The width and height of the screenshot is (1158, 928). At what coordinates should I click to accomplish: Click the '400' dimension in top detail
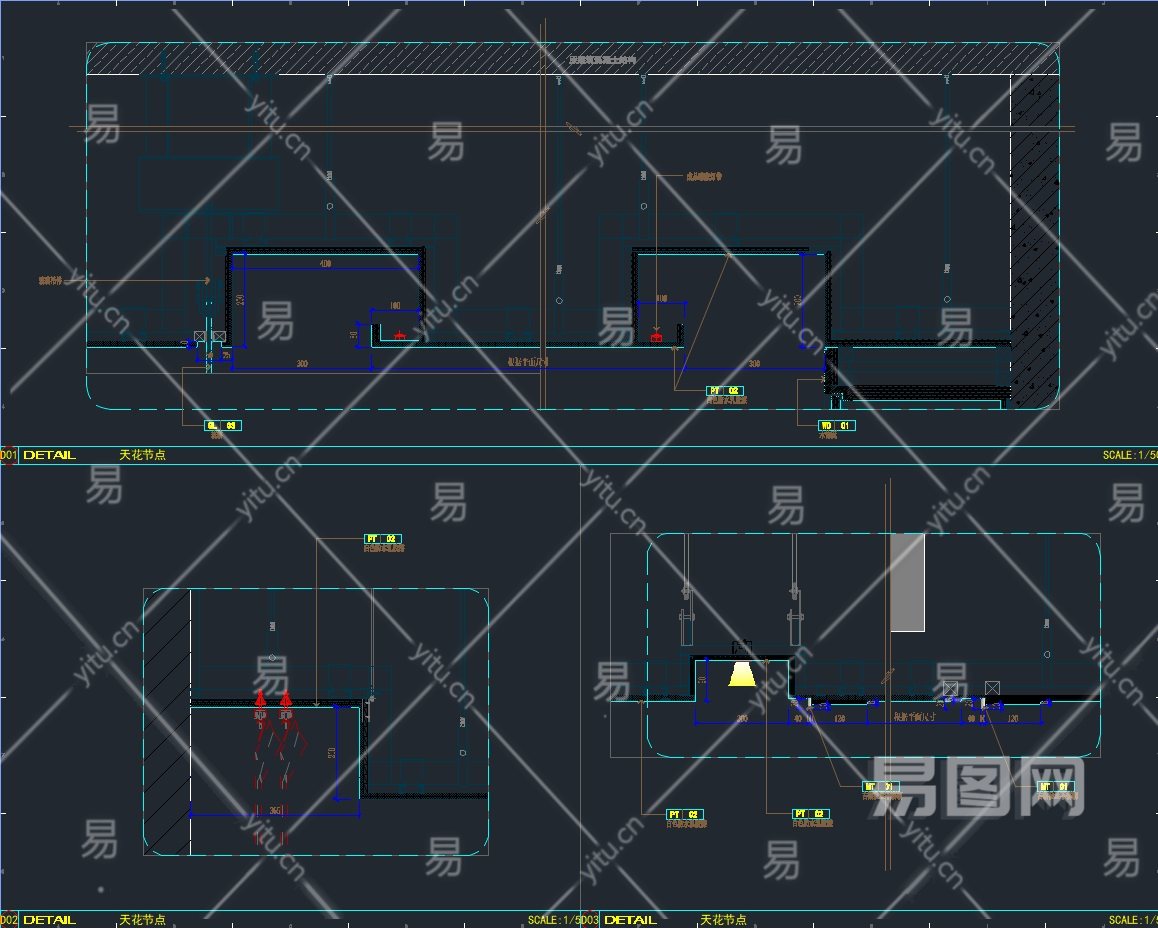click(x=325, y=264)
